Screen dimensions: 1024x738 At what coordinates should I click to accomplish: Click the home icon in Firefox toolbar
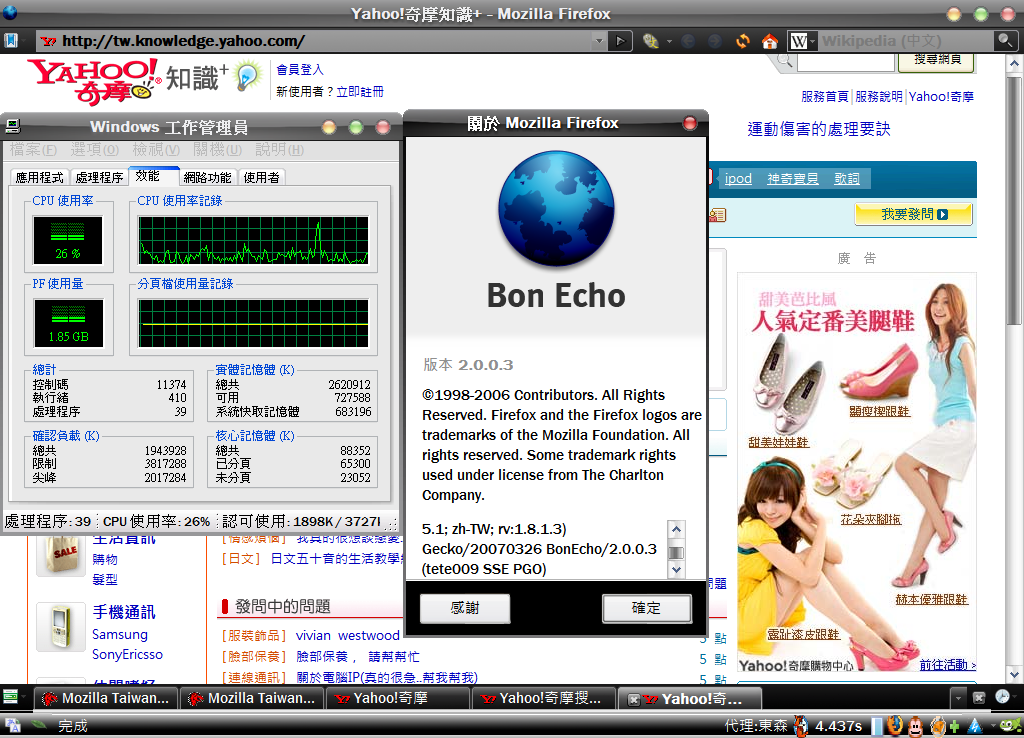[769, 41]
